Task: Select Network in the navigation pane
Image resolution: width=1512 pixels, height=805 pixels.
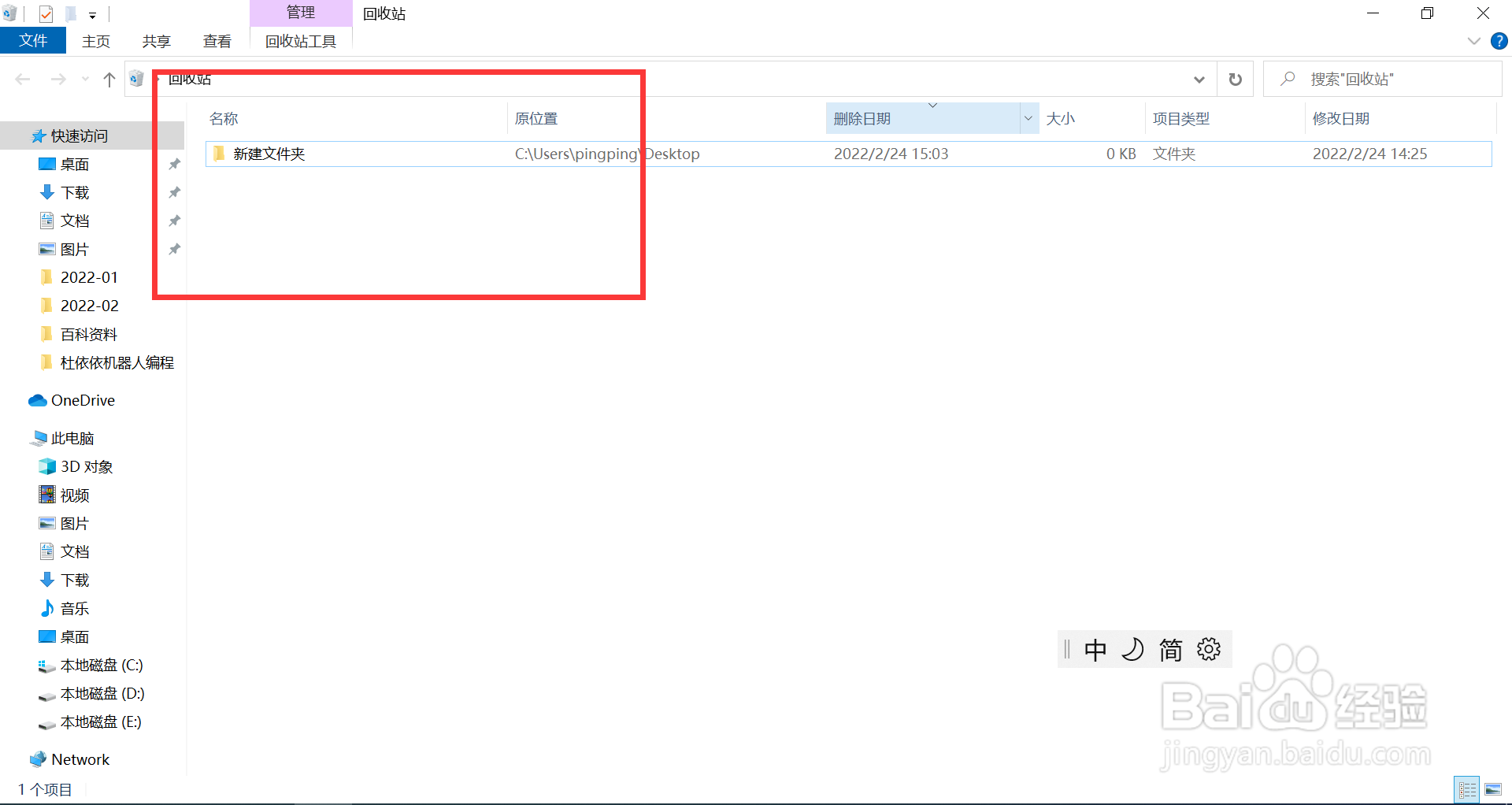Action: tap(80, 759)
